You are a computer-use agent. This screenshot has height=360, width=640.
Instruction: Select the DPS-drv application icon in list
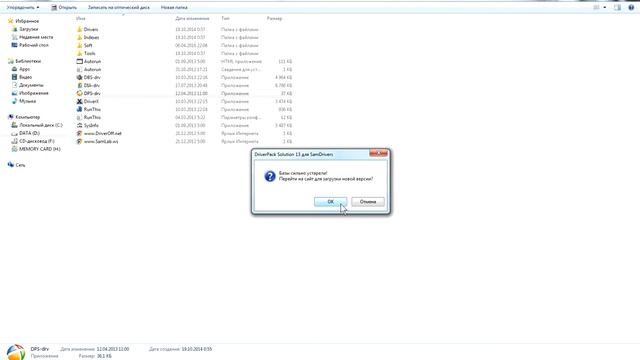(x=80, y=93)
